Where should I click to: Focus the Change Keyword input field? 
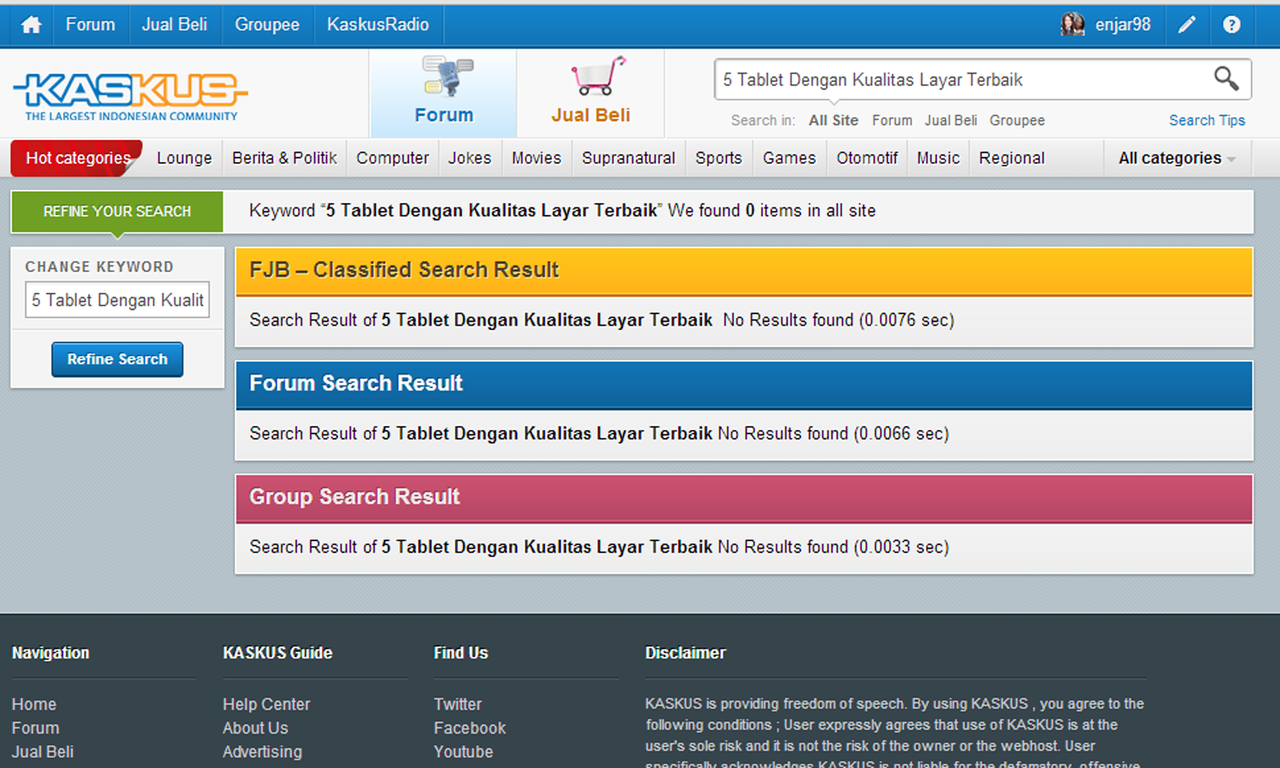point(117,300)
